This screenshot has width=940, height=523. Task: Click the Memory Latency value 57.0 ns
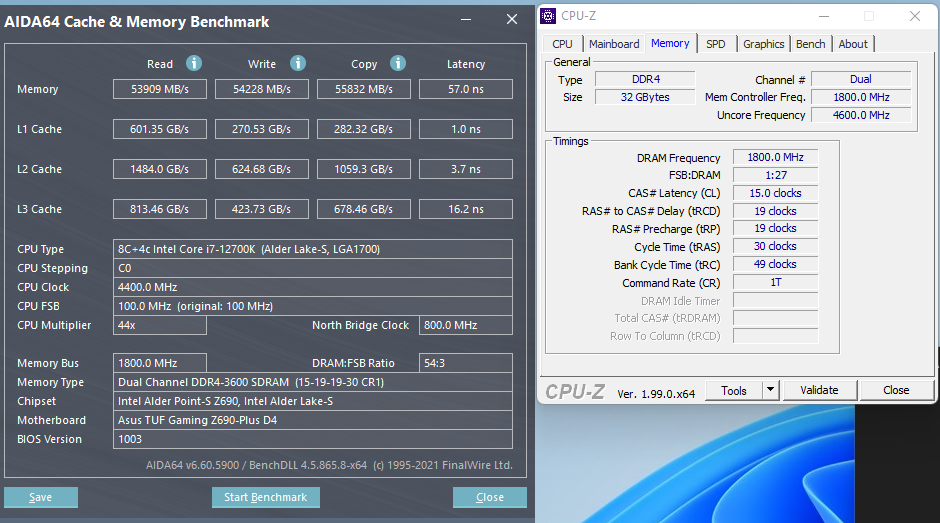pyautogui.click(x=466, y=89)
